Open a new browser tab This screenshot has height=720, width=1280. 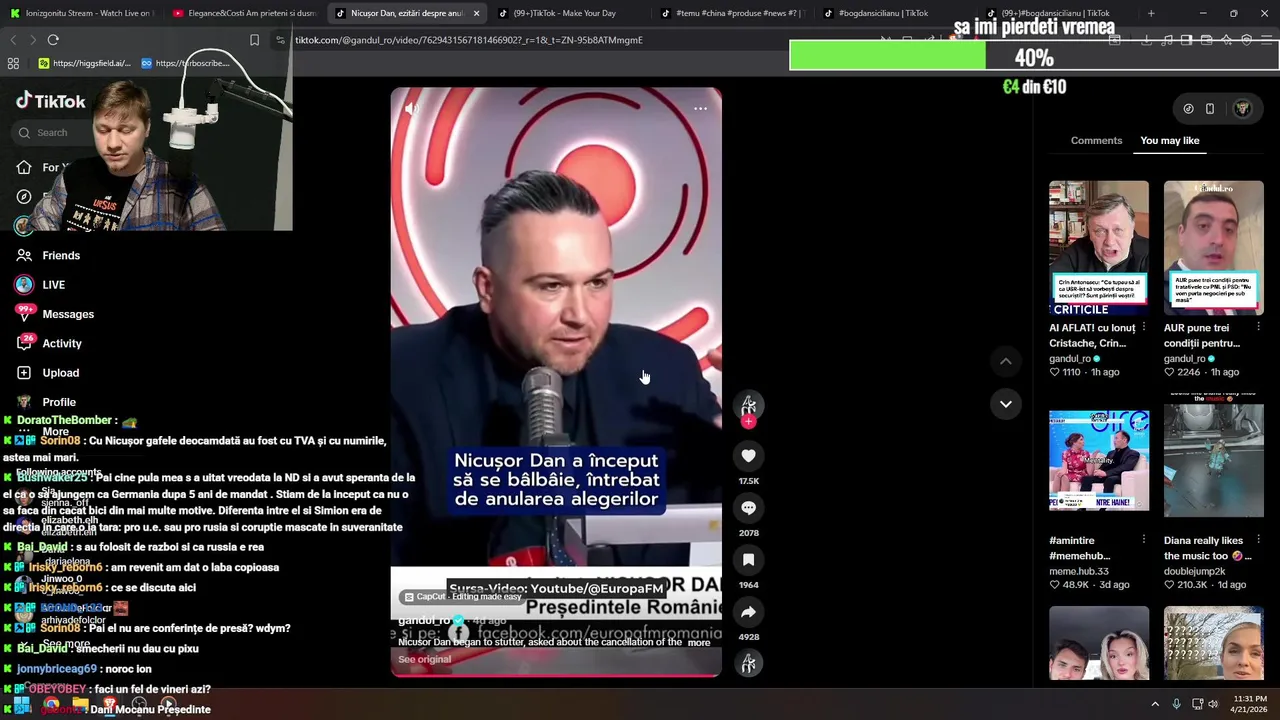pyautogui.click(x=1151, y=13)
